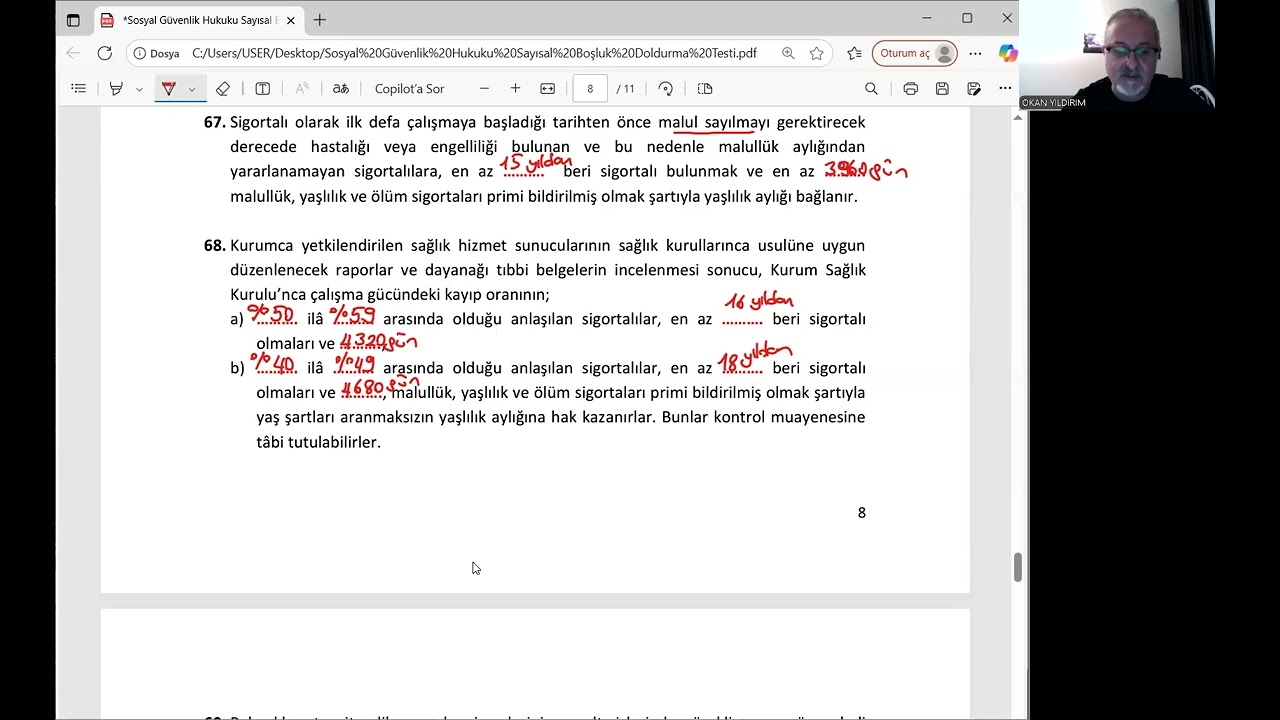The height and width of the screenshot is (720, 1280).
Task: Click the scrollbar up arrow
Action: tap(1018, 117)
